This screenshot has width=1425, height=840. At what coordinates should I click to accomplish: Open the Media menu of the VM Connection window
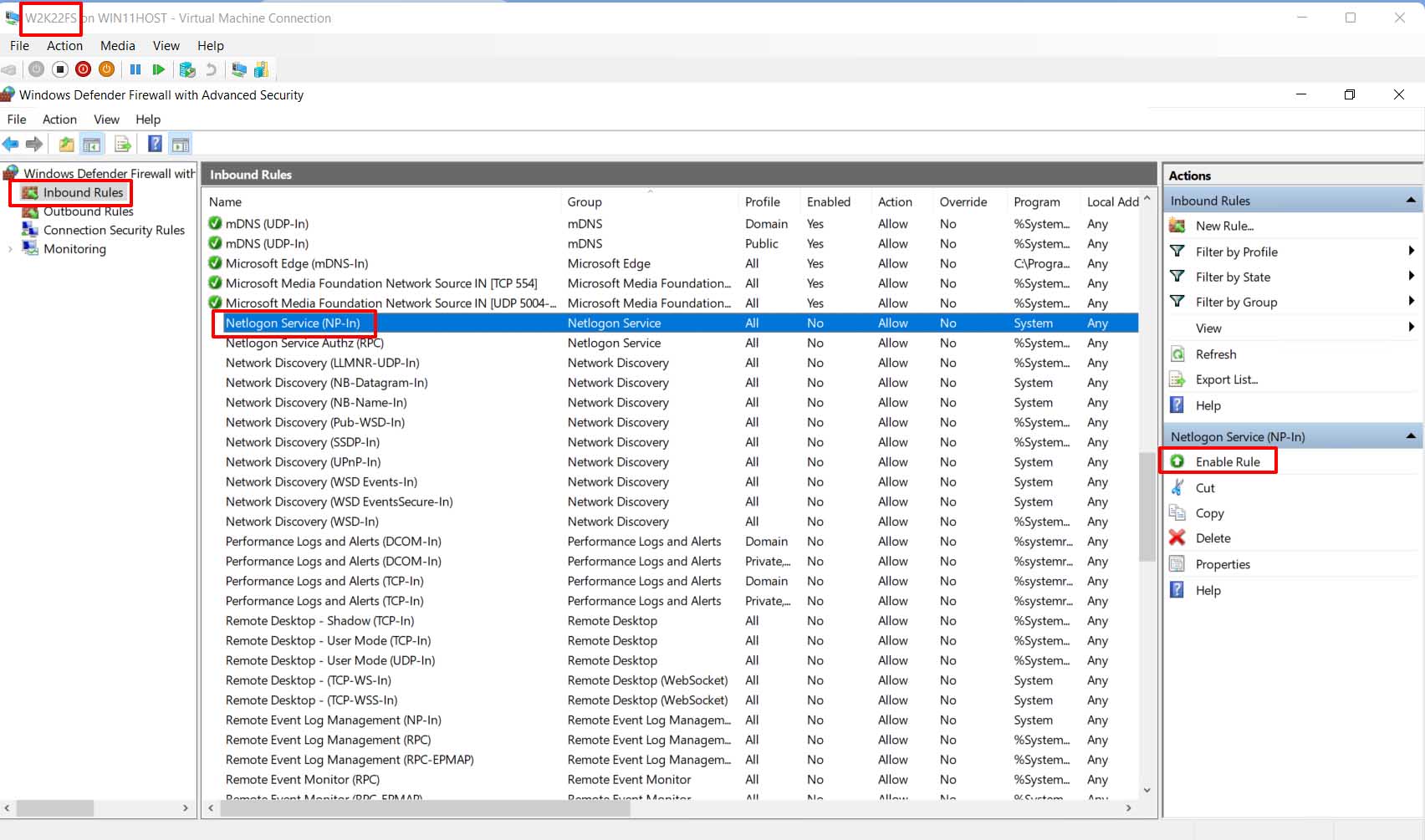(x=118, y=46)
